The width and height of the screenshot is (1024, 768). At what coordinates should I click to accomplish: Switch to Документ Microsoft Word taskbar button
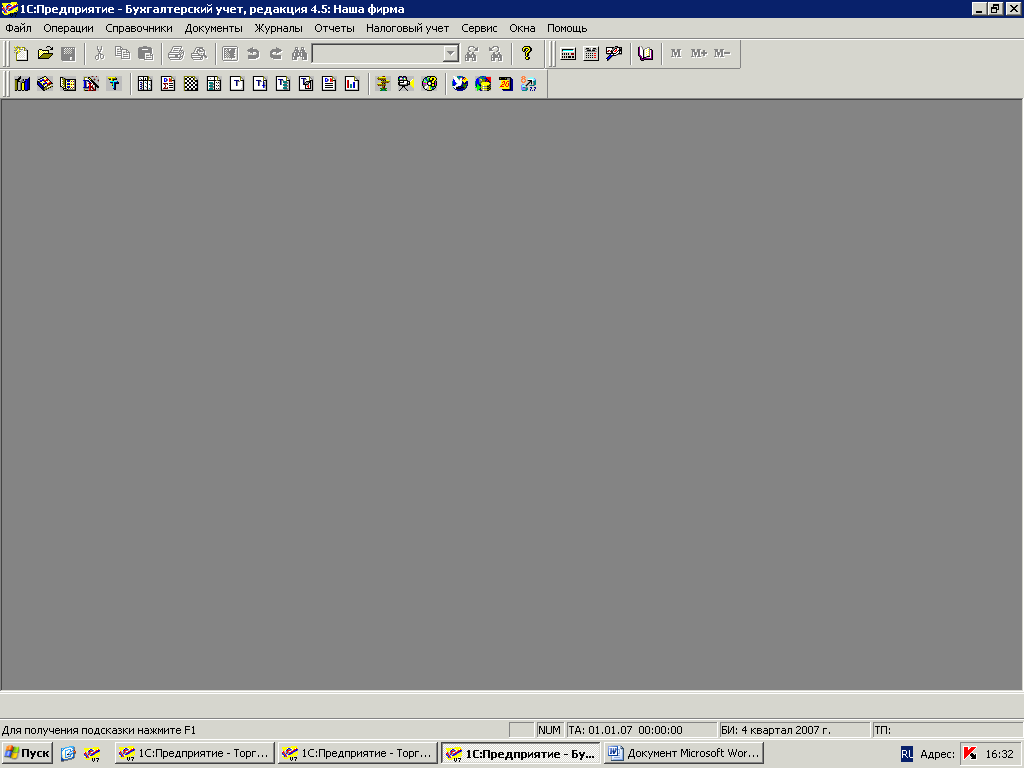pos(683,753)
